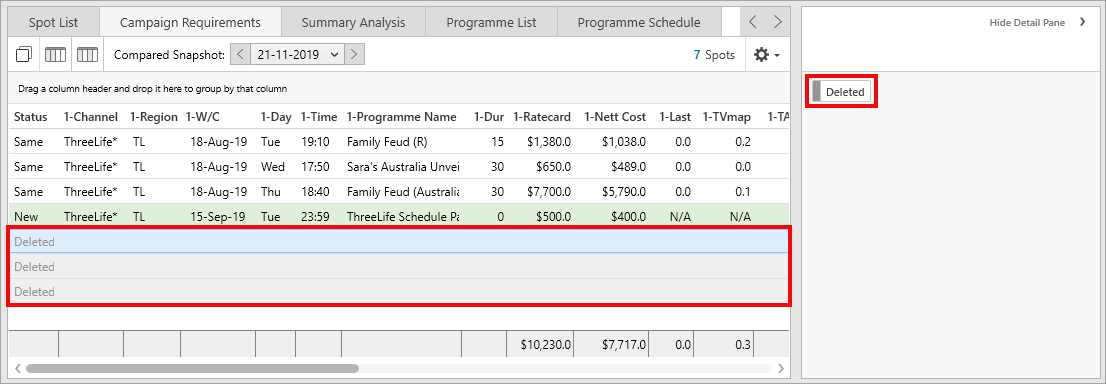The image size is (1106, 384).
Task: Click the $10,230.0 ratecard total
Action: coord(546,344)
